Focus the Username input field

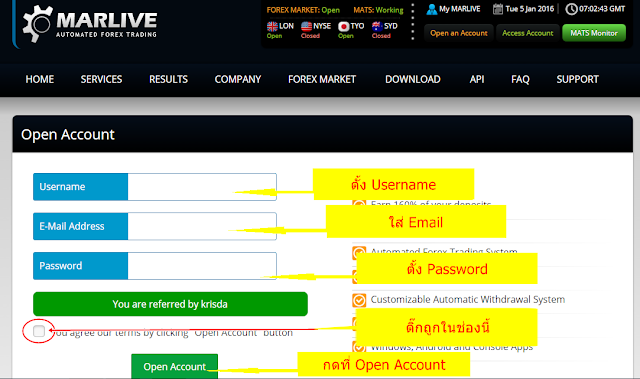pyautogui.click(x=202, y=187)
